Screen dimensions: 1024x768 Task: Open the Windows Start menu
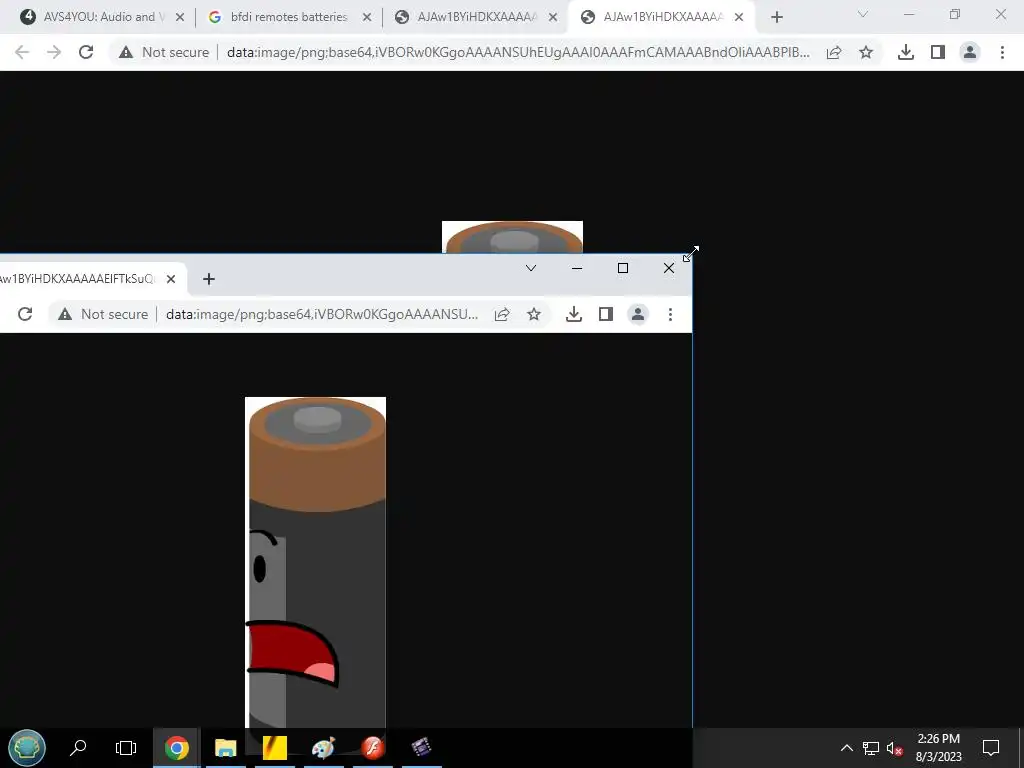[27, 747]
